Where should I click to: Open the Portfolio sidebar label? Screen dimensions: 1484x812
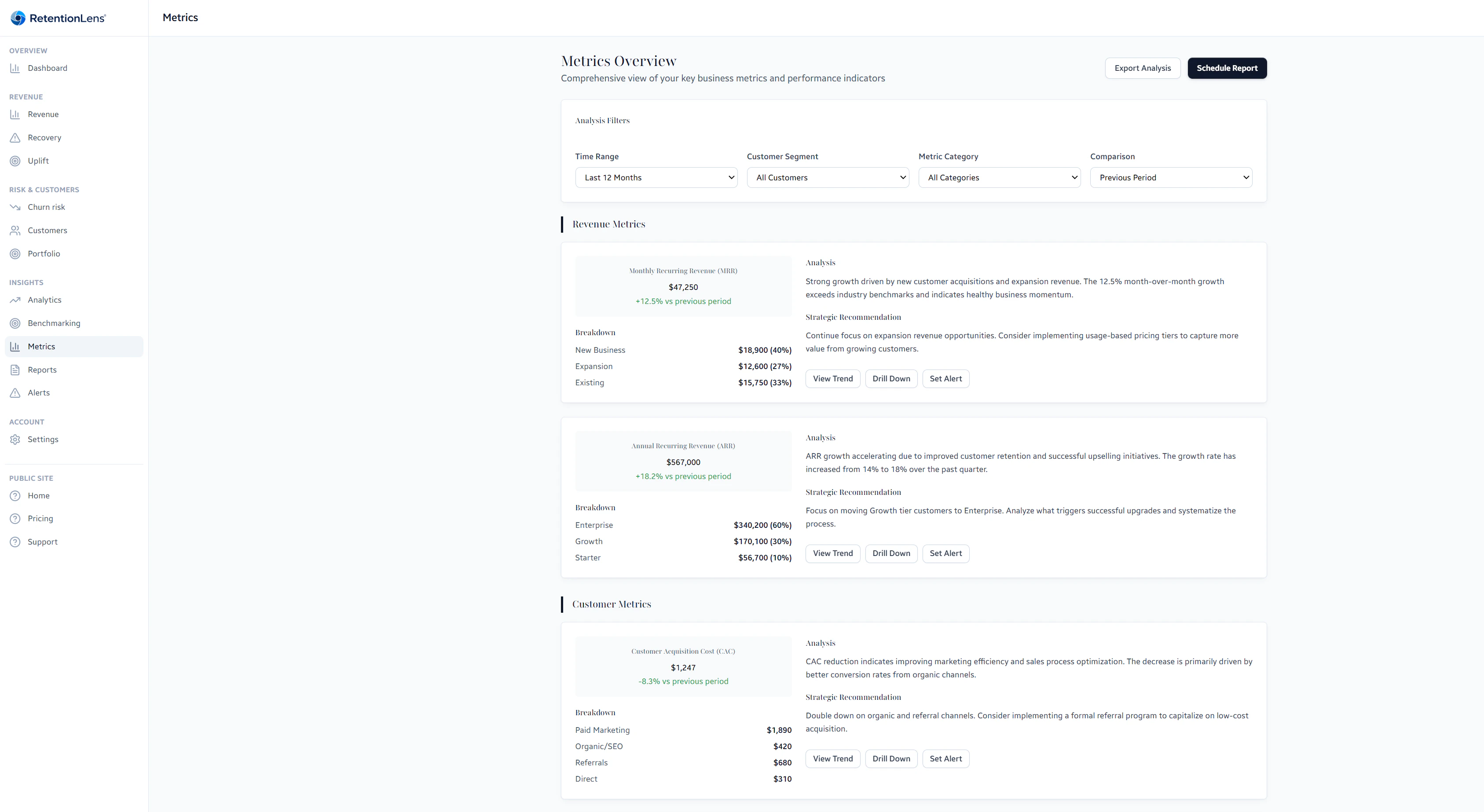44,253
